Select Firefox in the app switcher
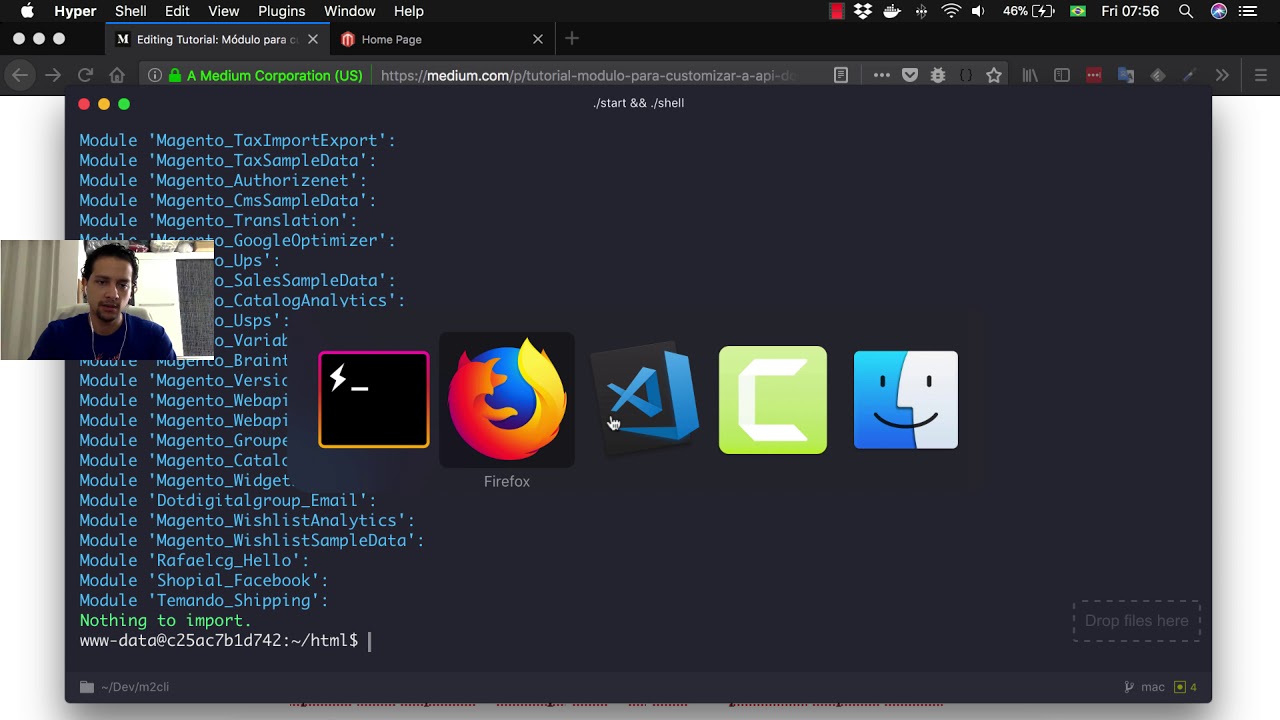 click(x=507, y=400)
